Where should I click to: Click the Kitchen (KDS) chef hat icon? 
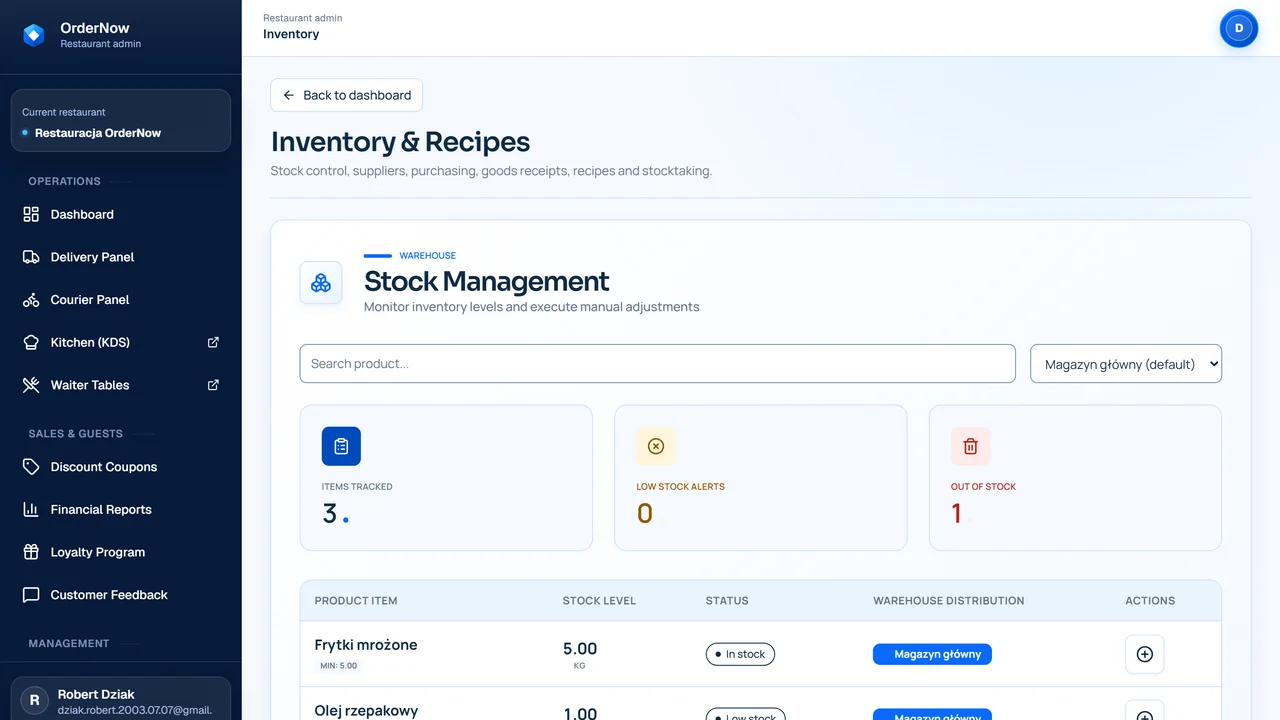[31, 342]
